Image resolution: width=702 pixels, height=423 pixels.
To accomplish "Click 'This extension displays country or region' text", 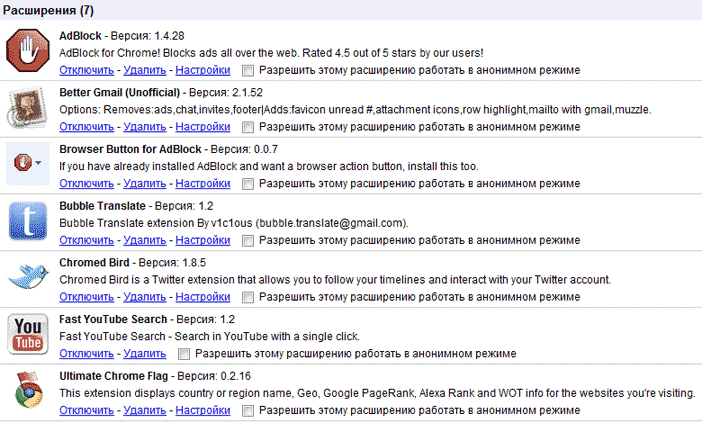I will [377, 393].
